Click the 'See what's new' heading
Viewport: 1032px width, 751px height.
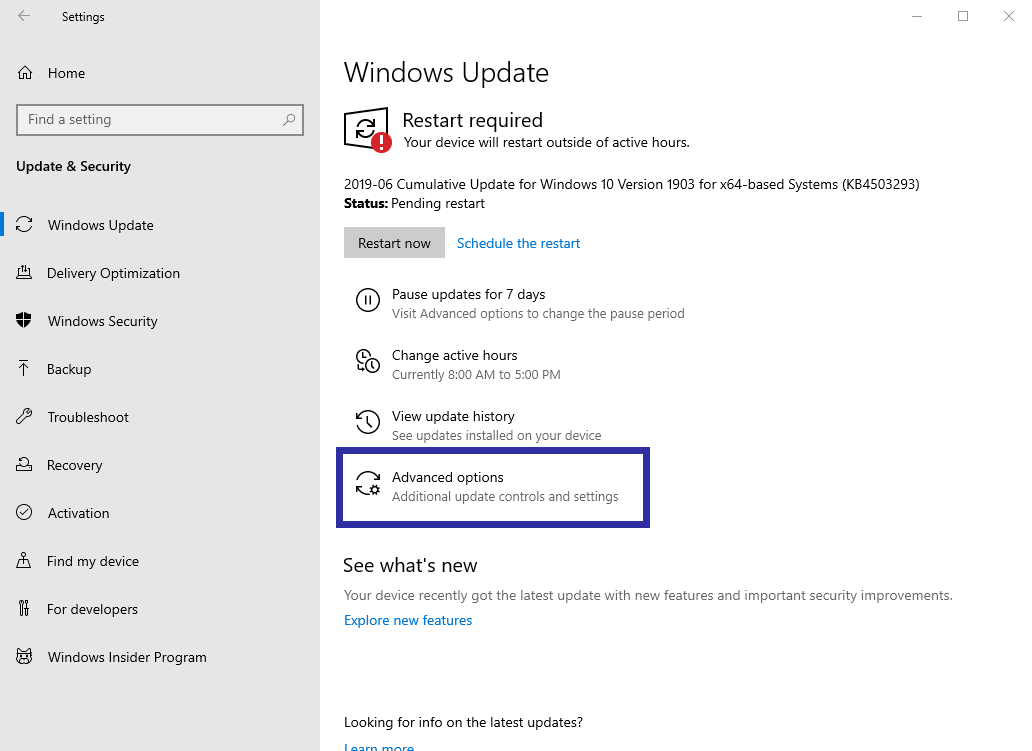[x=410, y=565]
